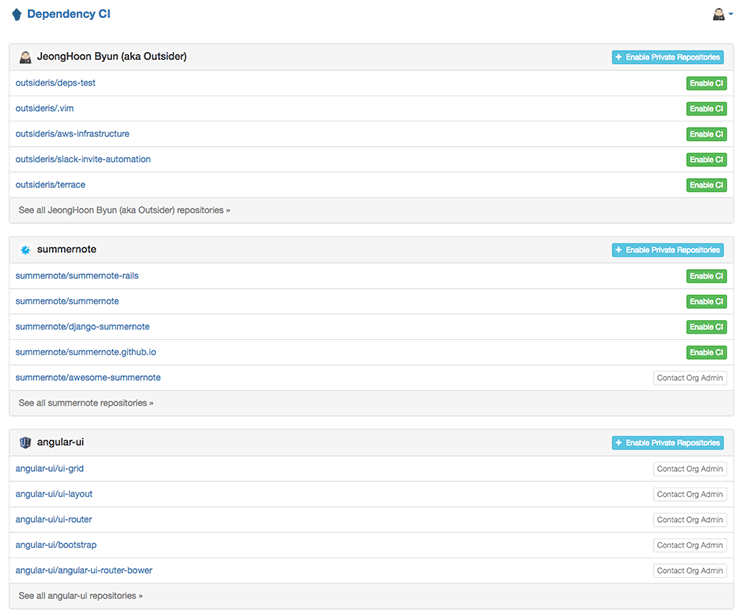750x616 pixels.
Task: Click the Dependency CI logo icon
Action: click(x=17, y=14)
